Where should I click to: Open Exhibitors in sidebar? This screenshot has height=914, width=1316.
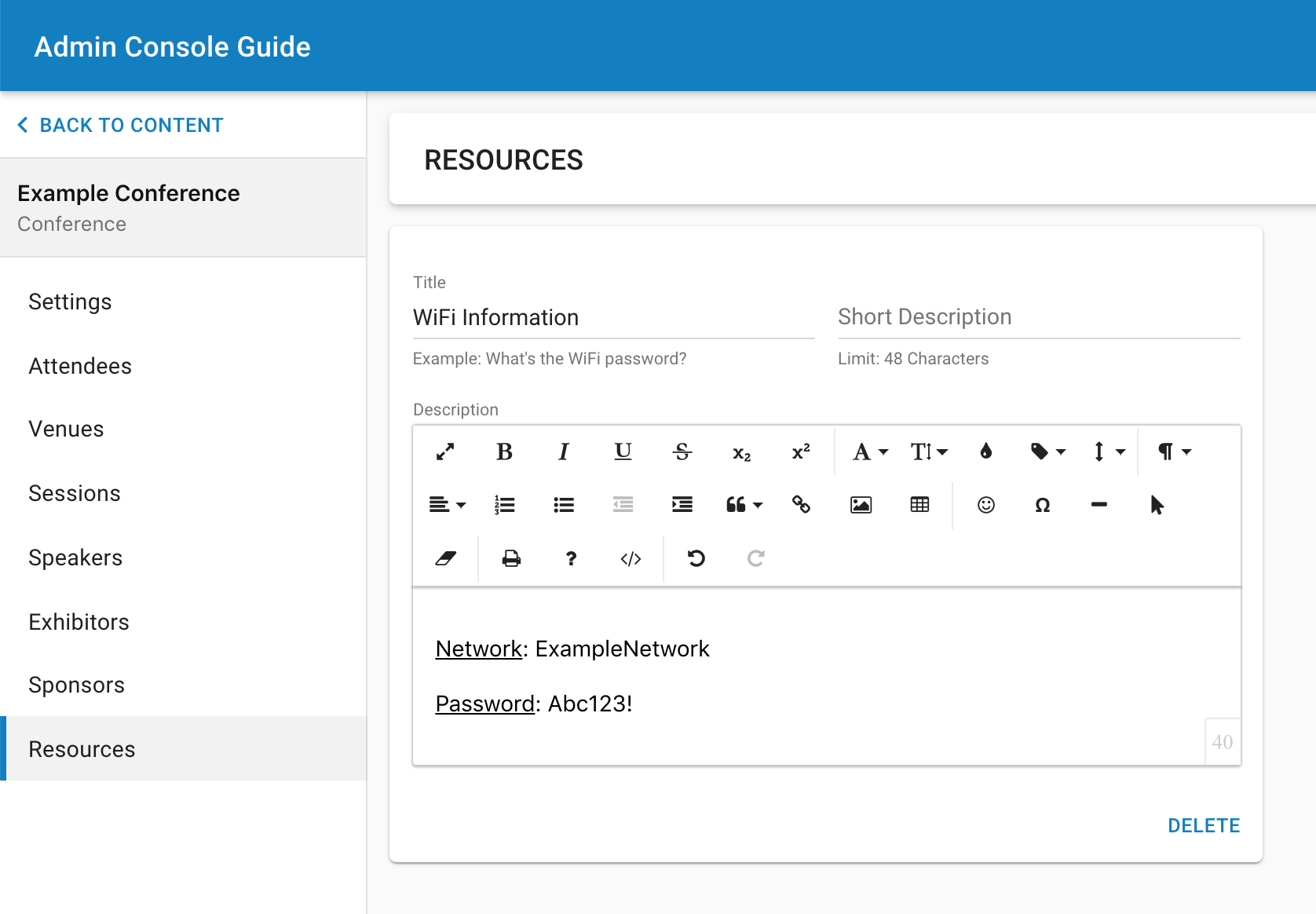pyautogui.click(x=184, y=623)
